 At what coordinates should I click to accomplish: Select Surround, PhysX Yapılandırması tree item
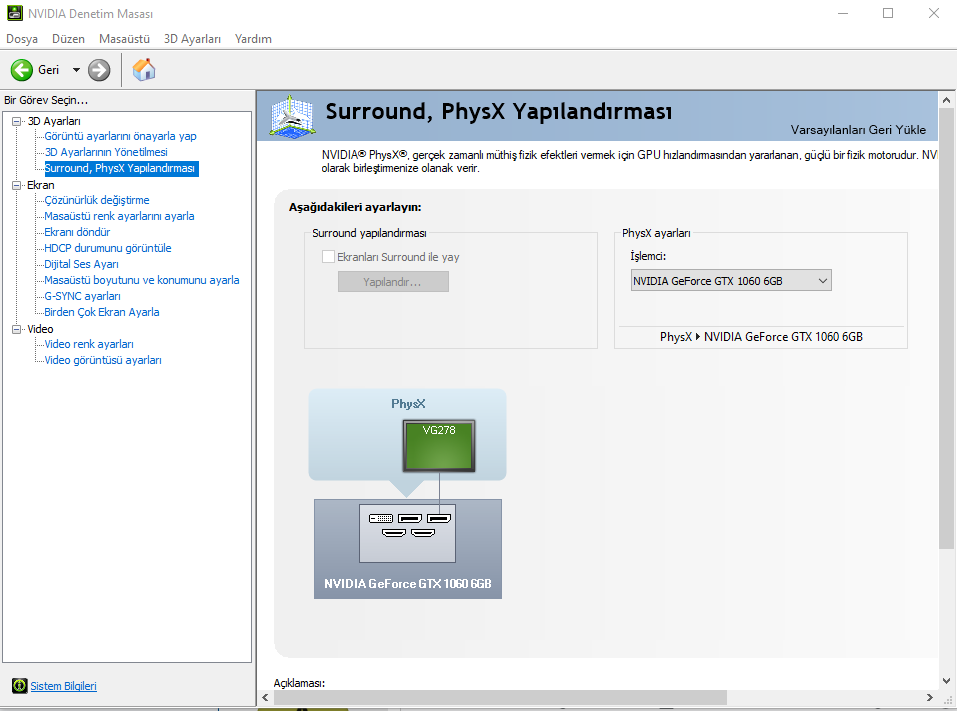click(x=121, y=168)
